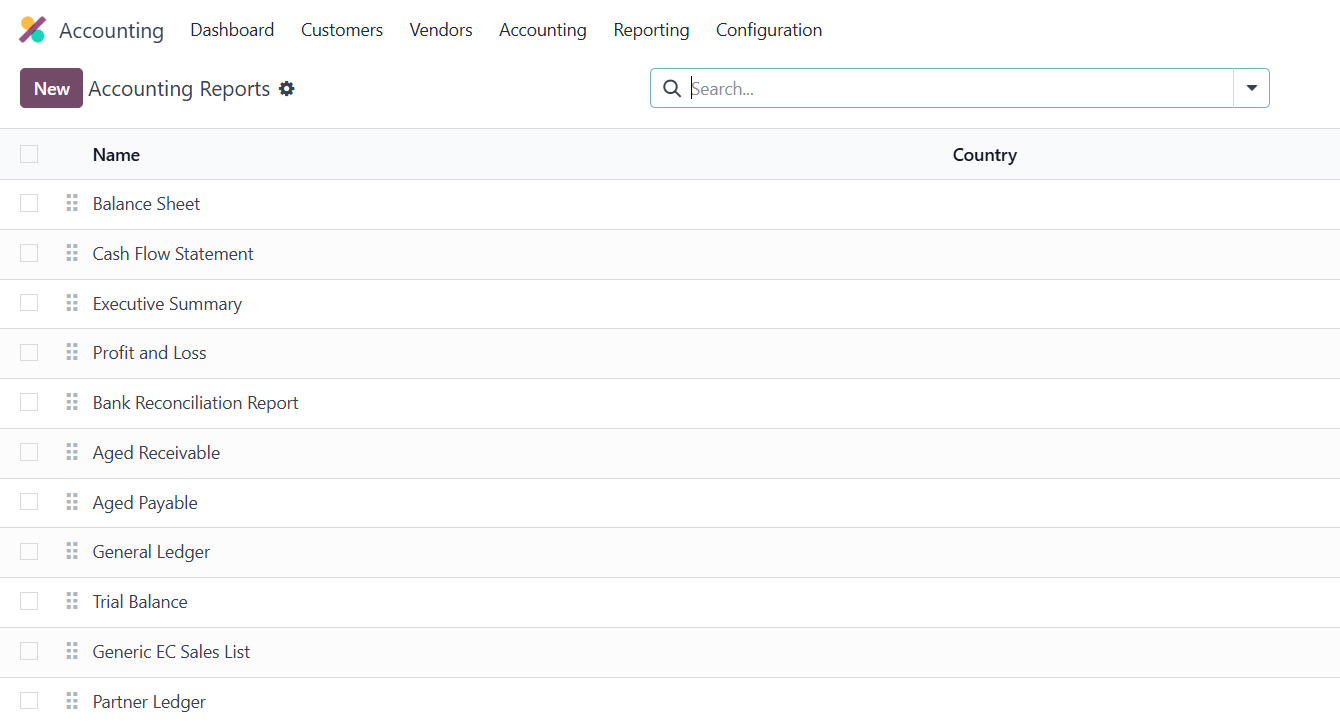Click the drag handle for Trial Balance
This screenshot has width=1340, height=723.
click(x=72, y=601)
